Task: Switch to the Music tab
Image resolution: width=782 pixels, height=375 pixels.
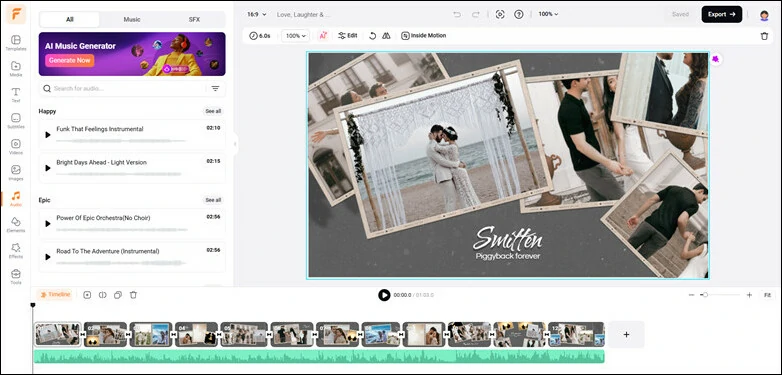Action: [x=132, y=19]
